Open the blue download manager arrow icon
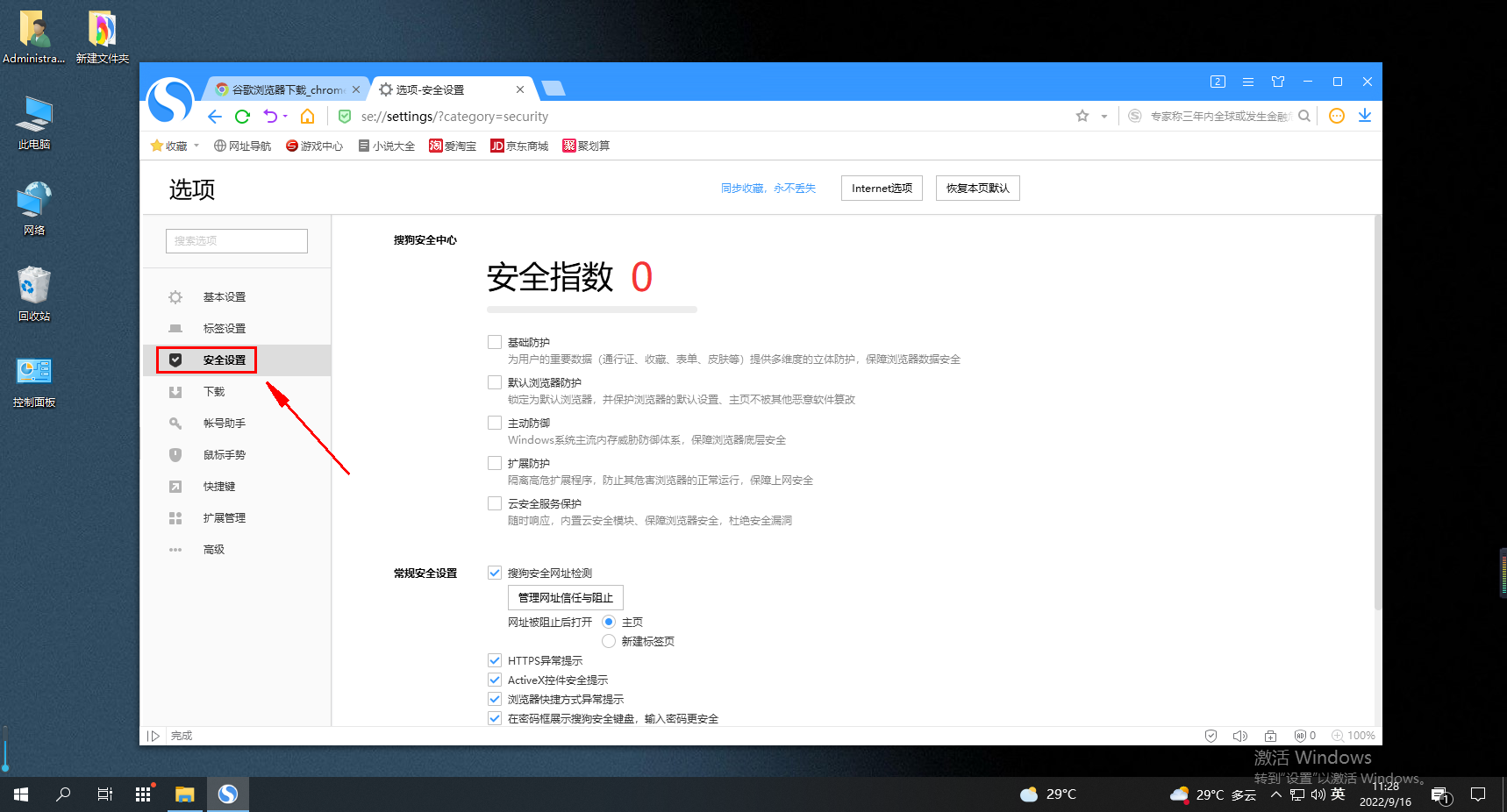 [1365, 116]
